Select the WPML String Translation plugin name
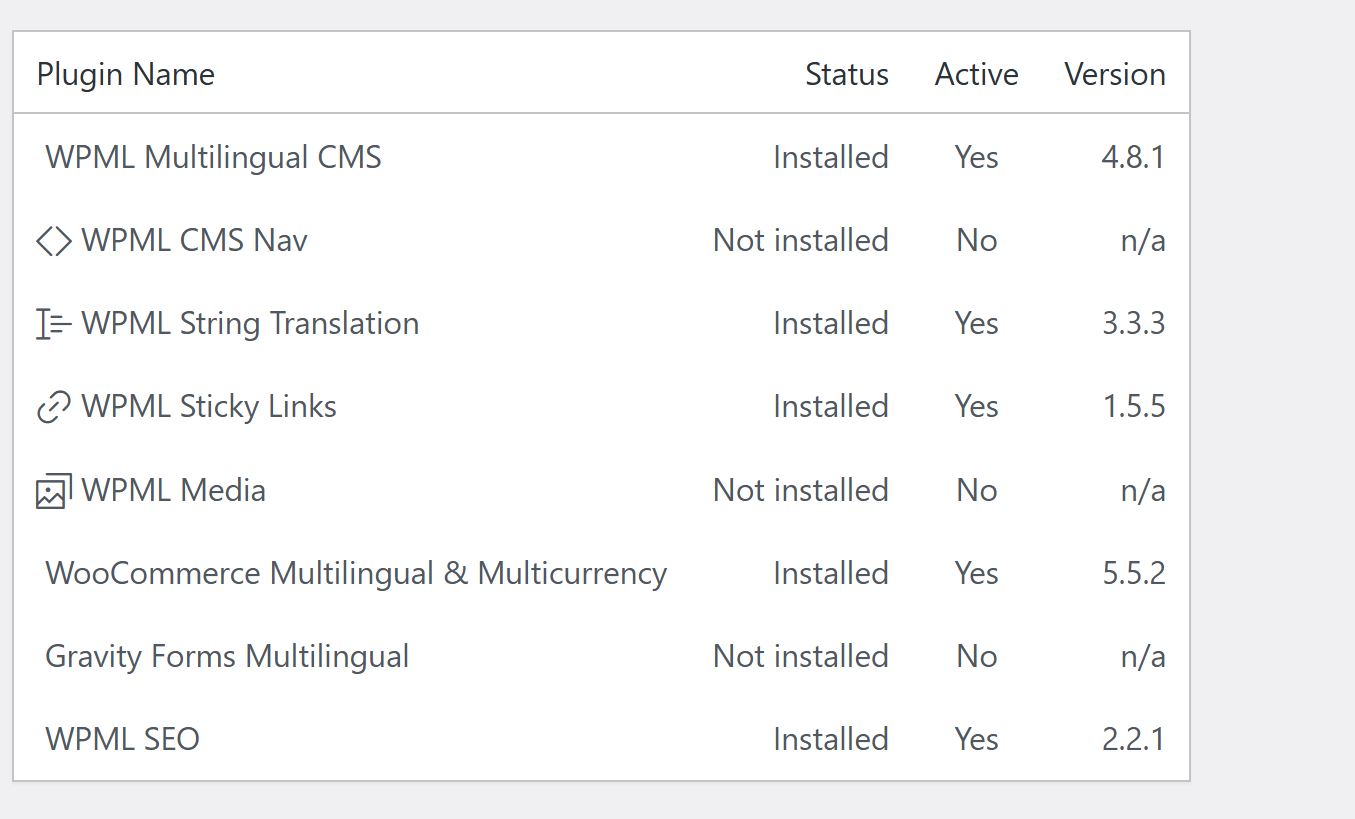Viewport: 1355px width, 819px height. point(250,324)
